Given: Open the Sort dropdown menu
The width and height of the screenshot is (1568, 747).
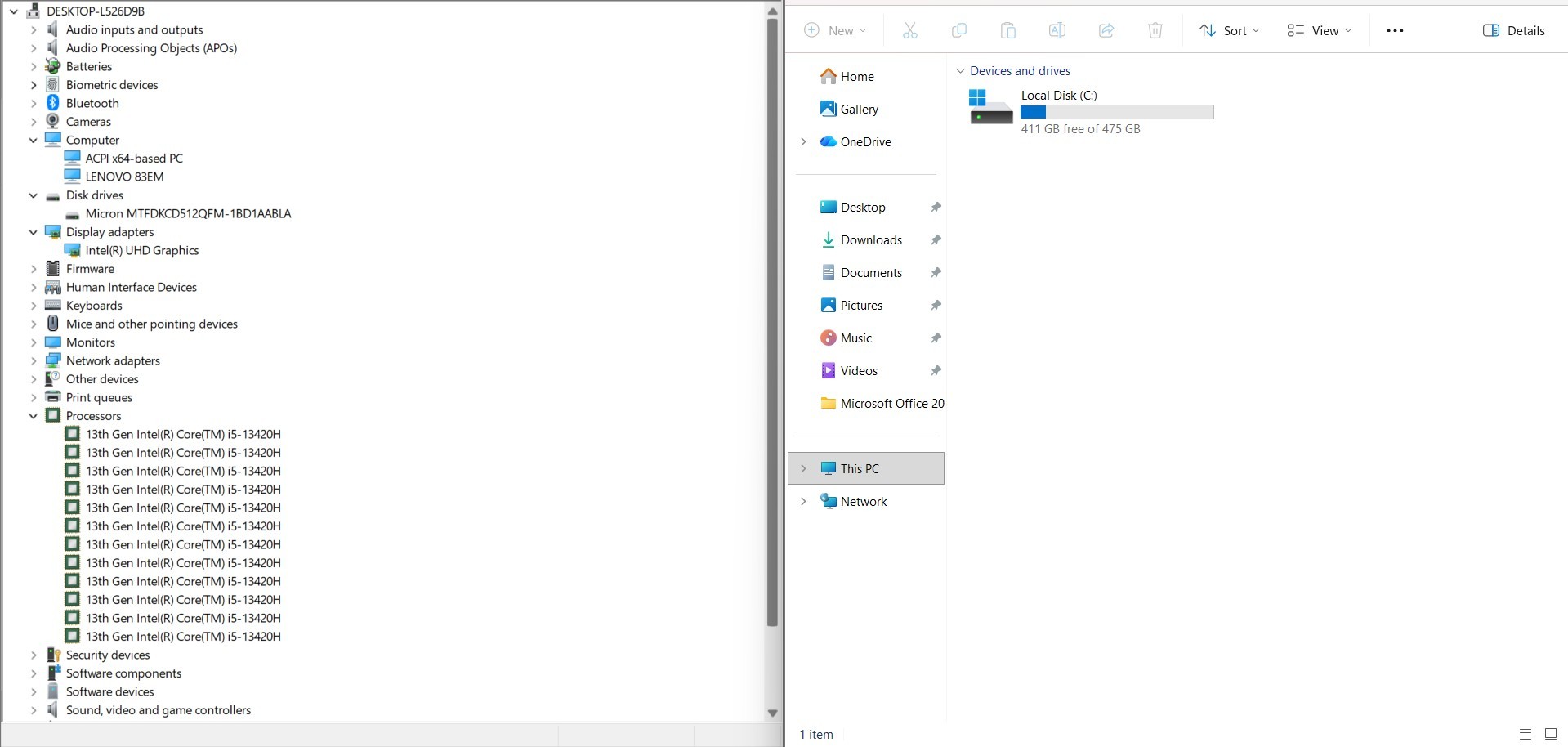Looking at the screenshot, I should 1229,31.
